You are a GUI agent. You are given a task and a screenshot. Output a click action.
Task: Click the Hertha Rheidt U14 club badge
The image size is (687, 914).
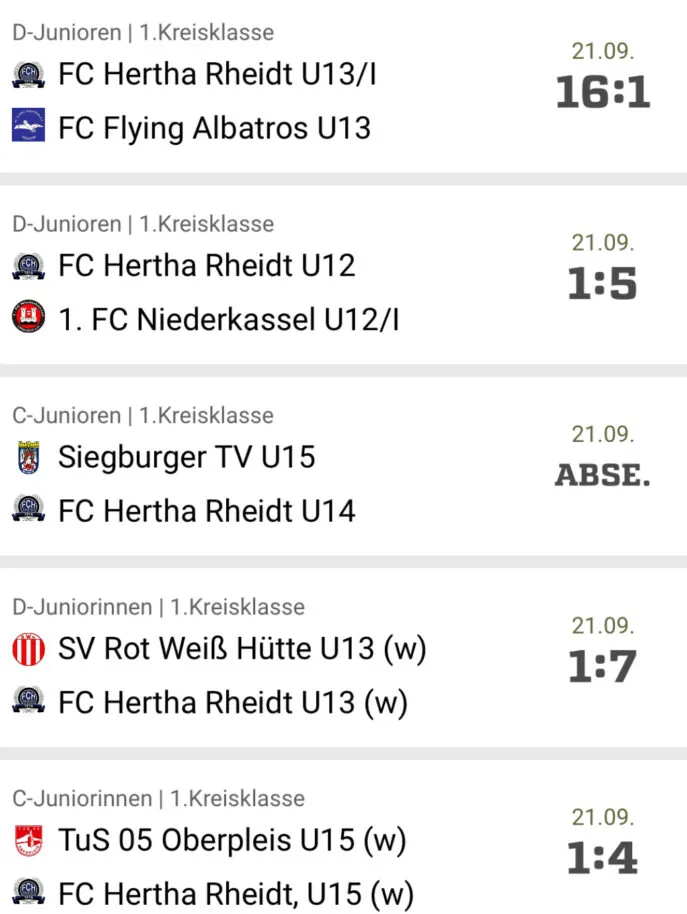(x=29, y=509)
